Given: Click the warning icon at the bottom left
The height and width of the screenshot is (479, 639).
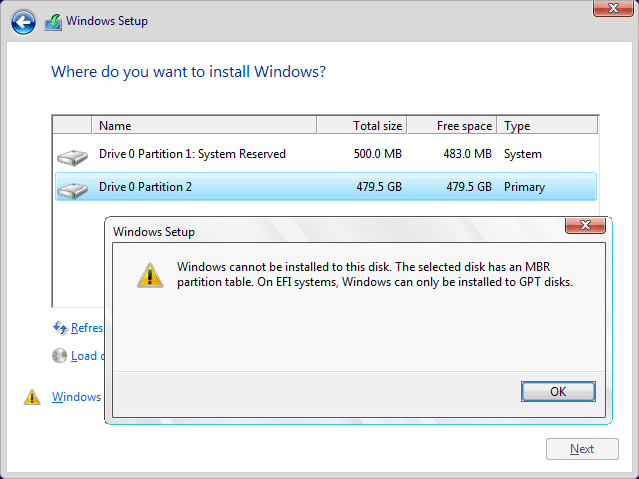Looking at the screenshot, I should (32, 397).
